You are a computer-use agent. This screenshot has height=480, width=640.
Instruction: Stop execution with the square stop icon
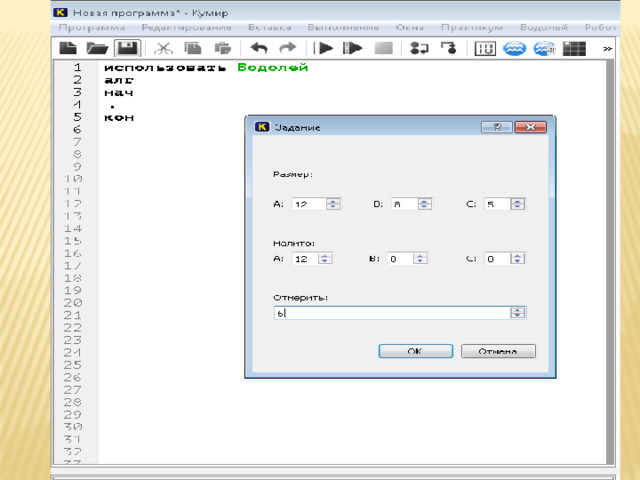(383, 48)
